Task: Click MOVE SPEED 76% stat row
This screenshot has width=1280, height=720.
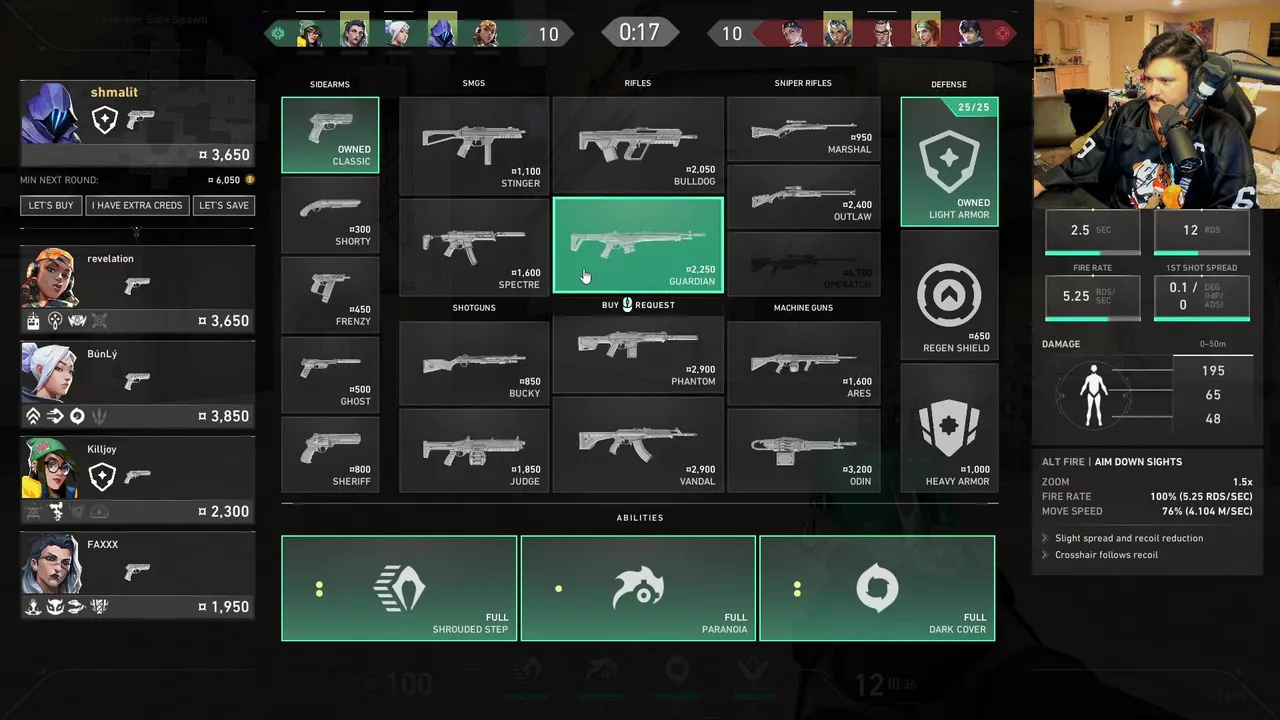Action: [x=1147, y=511]
